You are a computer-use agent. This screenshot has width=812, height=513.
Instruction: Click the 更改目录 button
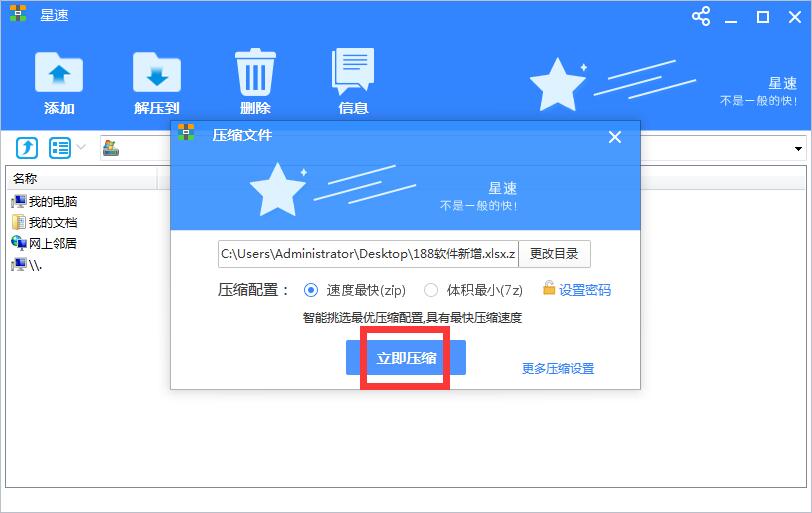(x=554, y=254)
